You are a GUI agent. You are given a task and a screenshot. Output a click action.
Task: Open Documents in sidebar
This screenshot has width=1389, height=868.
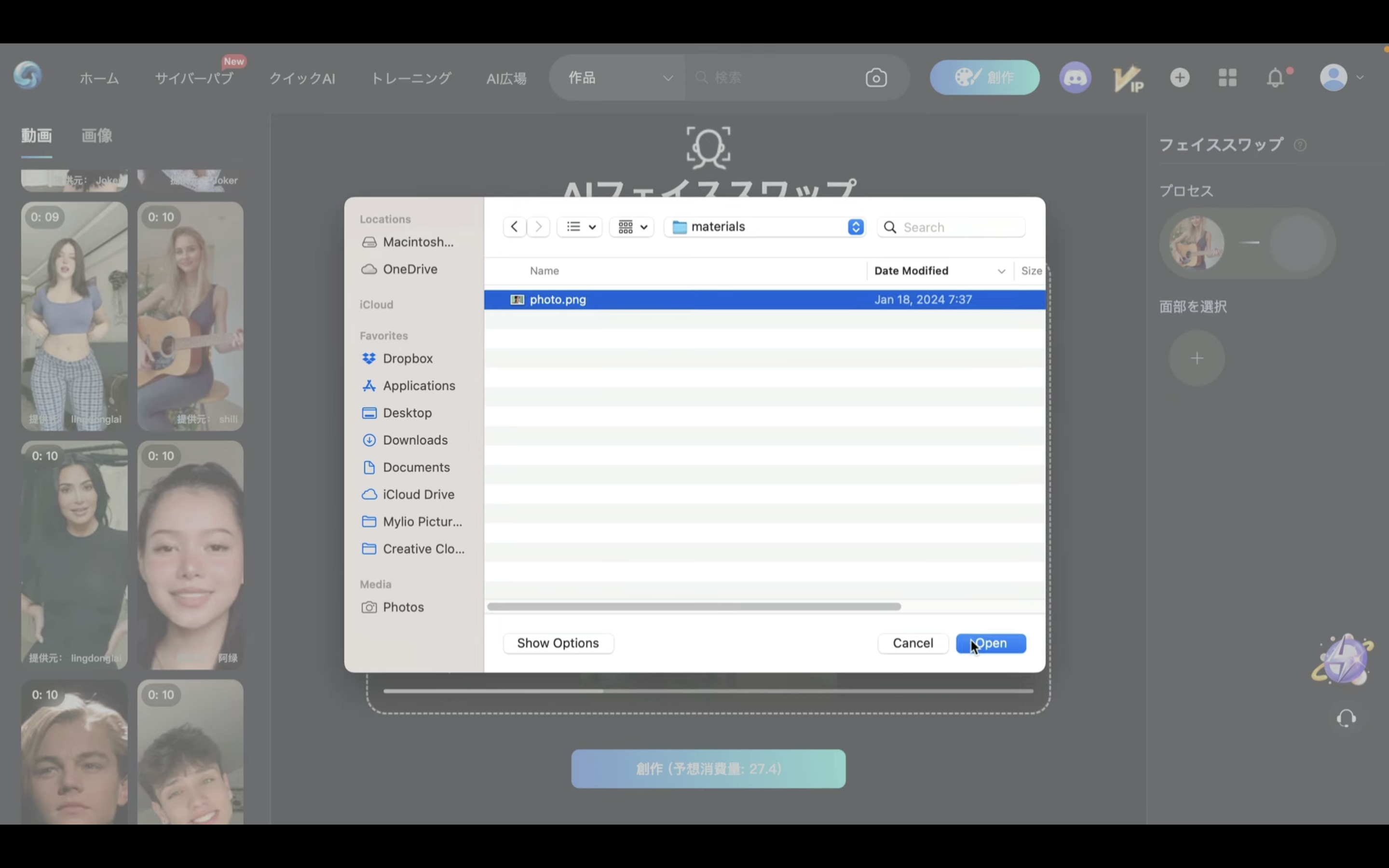[407, 467]
